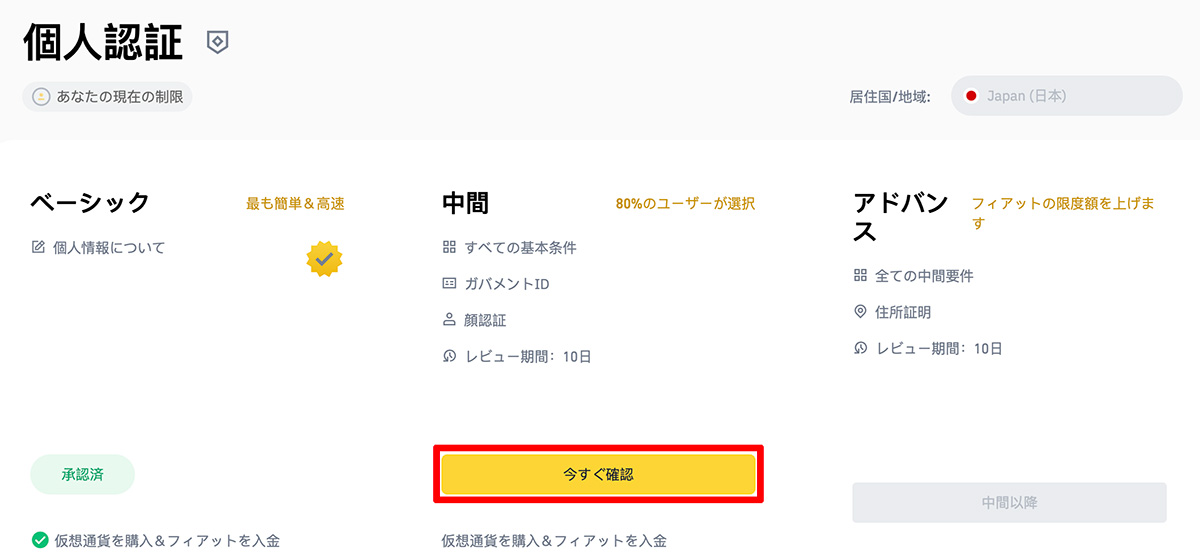Image resolution: width=1200 pixels, height=556 pixels.
Task: Click the grid icon beside すべての基本条件
Action: (449, 247)
